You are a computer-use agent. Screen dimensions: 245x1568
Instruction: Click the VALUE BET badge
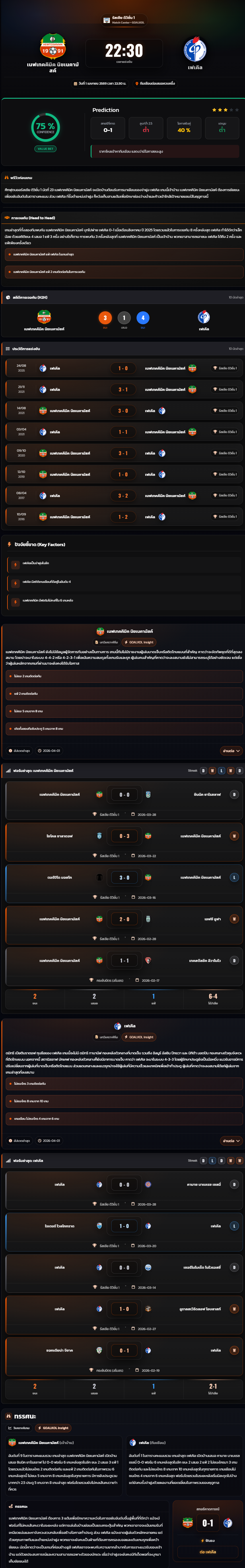point(46,149)
